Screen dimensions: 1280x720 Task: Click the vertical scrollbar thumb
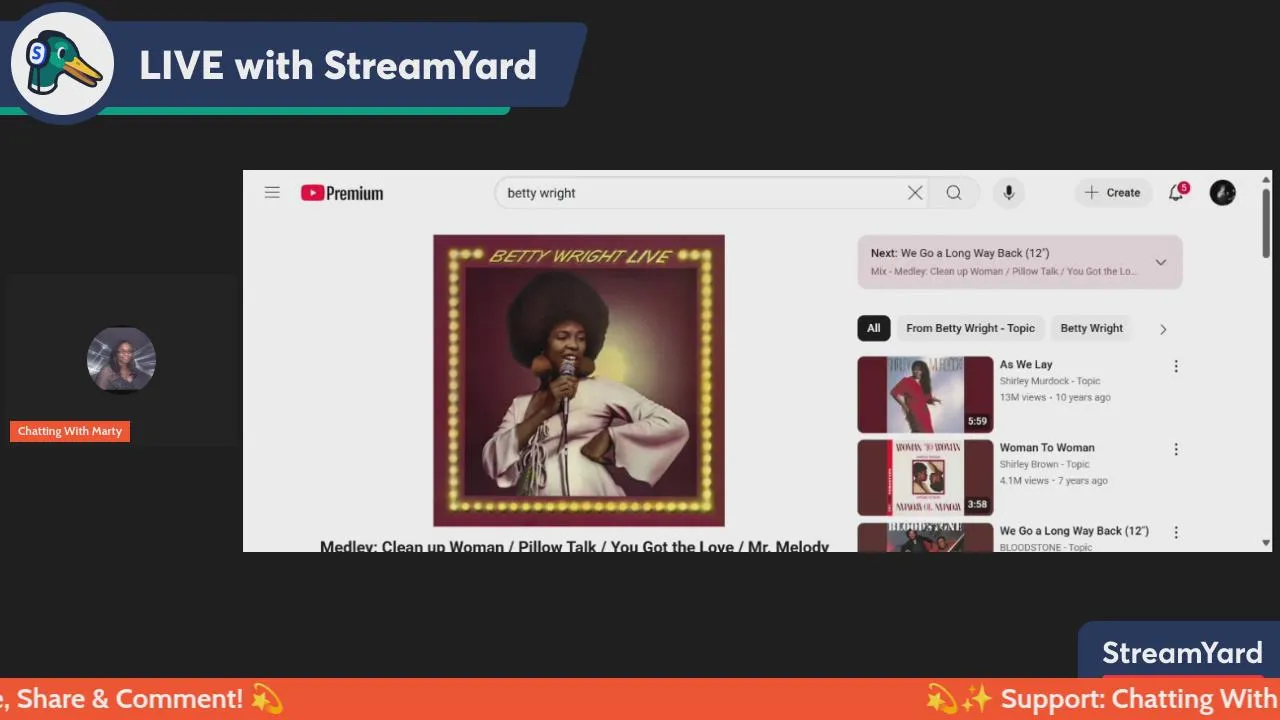(x=1266, y=222)
